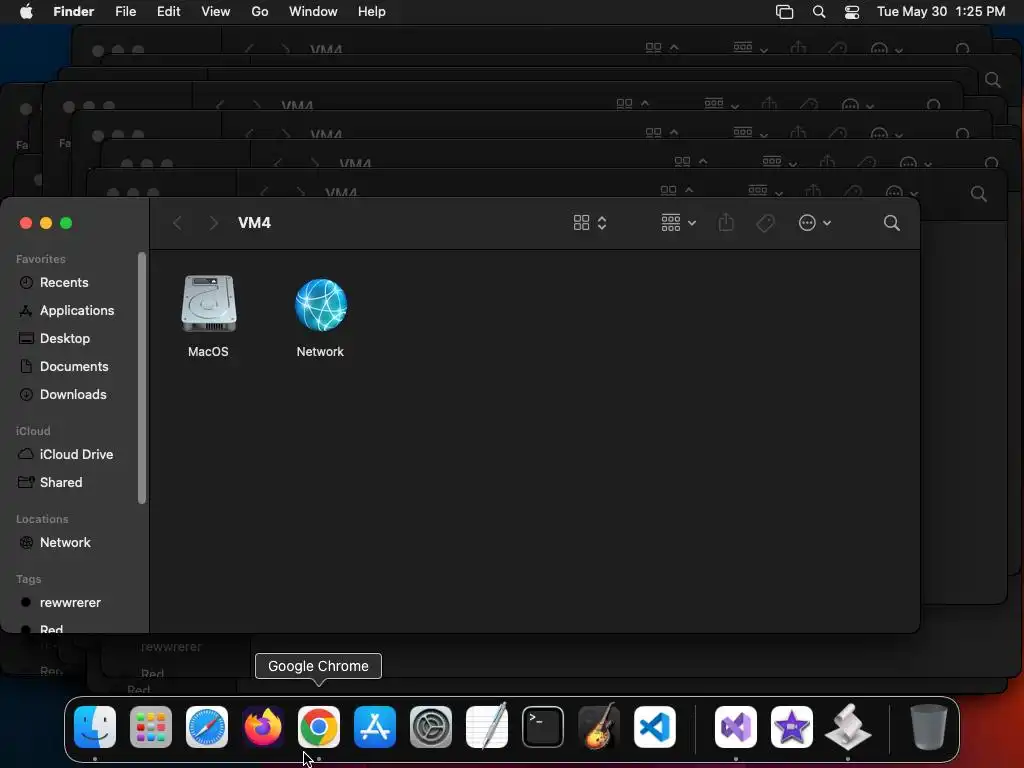Screen dimensions: 1024x768
Task: Open the MacOS drive icon
Action: point(208,304)
